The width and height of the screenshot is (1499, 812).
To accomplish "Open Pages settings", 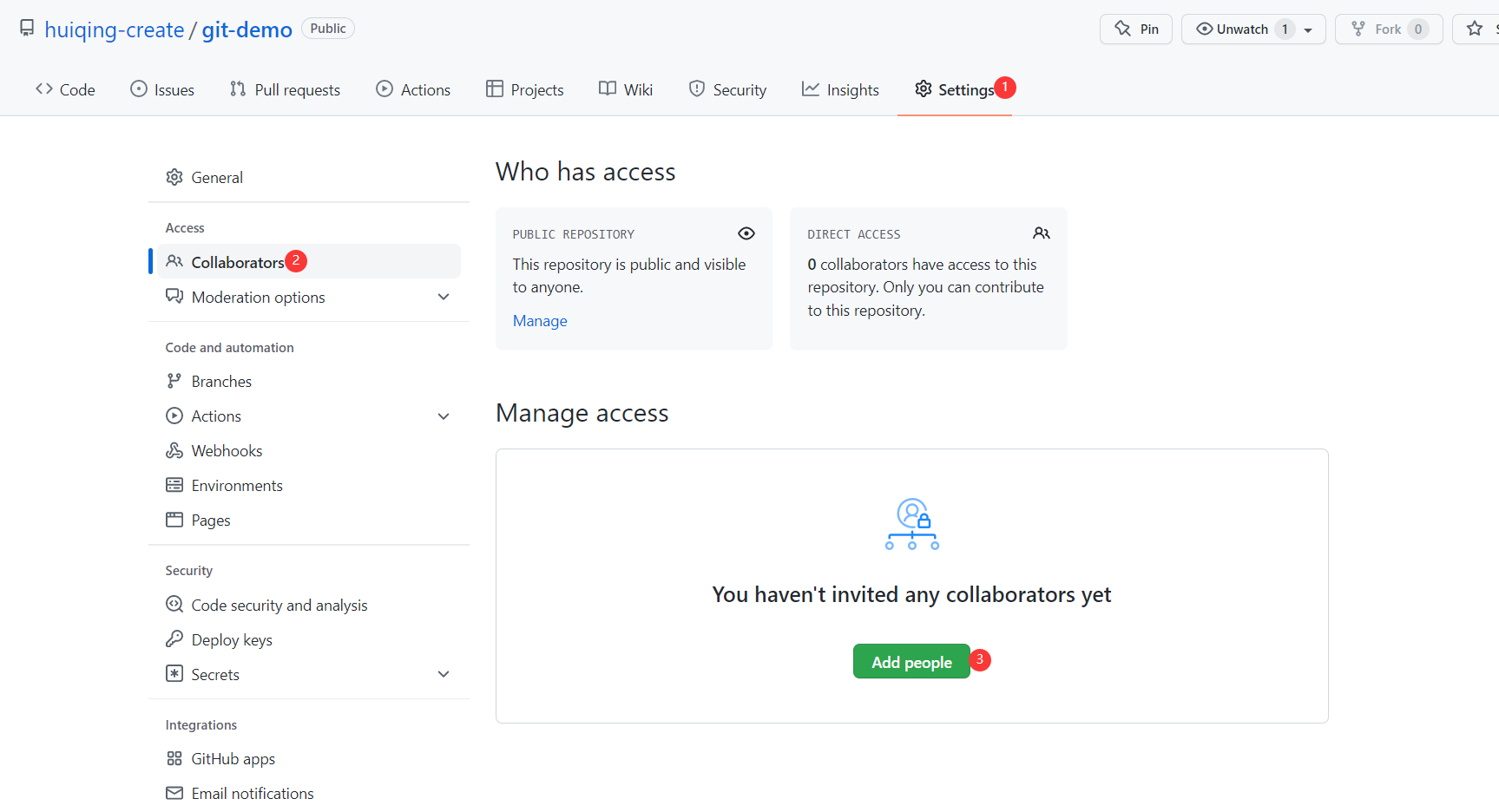I will [308, 520].
